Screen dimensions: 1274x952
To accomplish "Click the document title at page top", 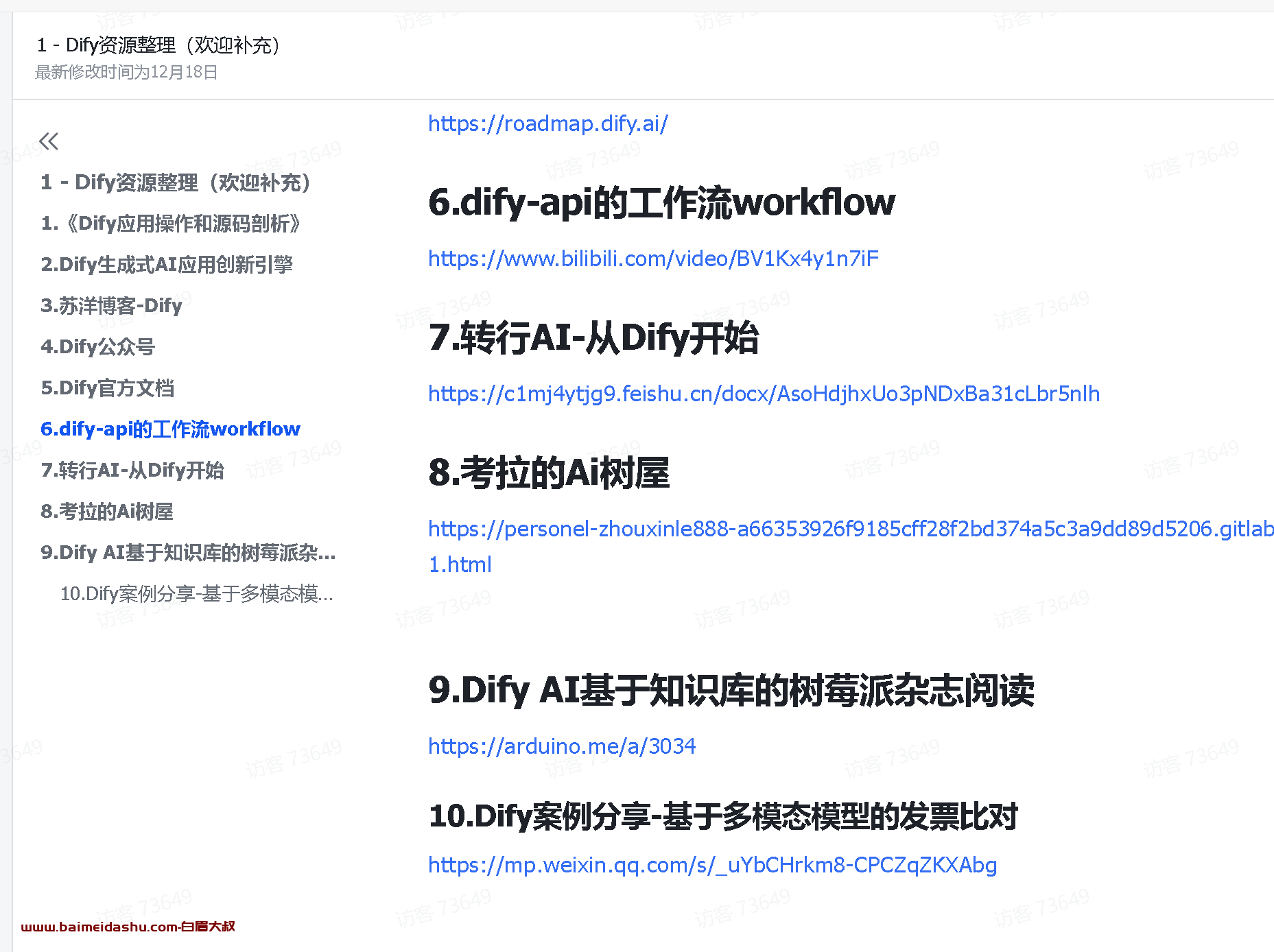I will (x=159, y=45).
